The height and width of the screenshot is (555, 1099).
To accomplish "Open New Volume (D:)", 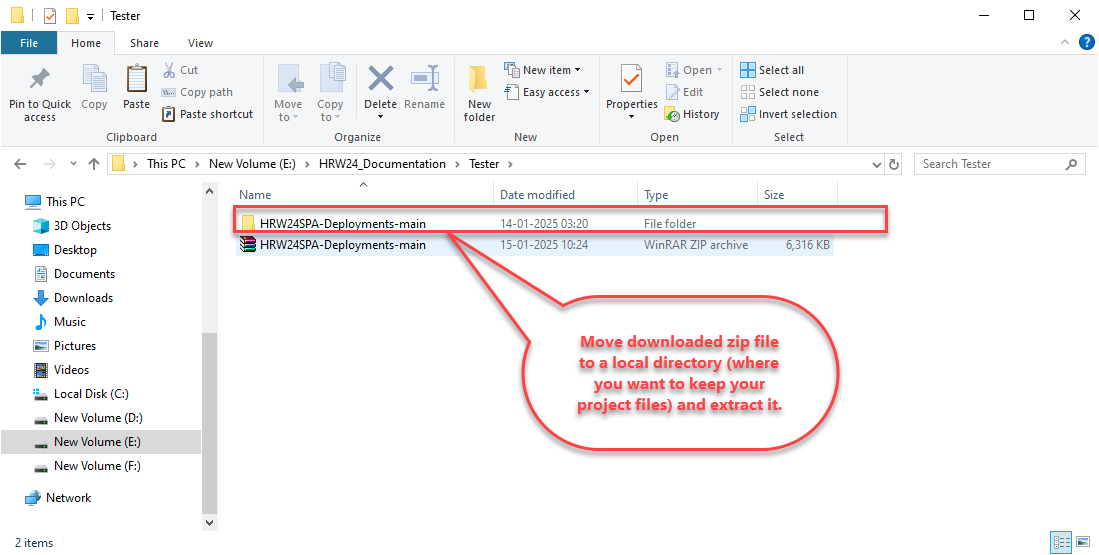I will [88, 418].
